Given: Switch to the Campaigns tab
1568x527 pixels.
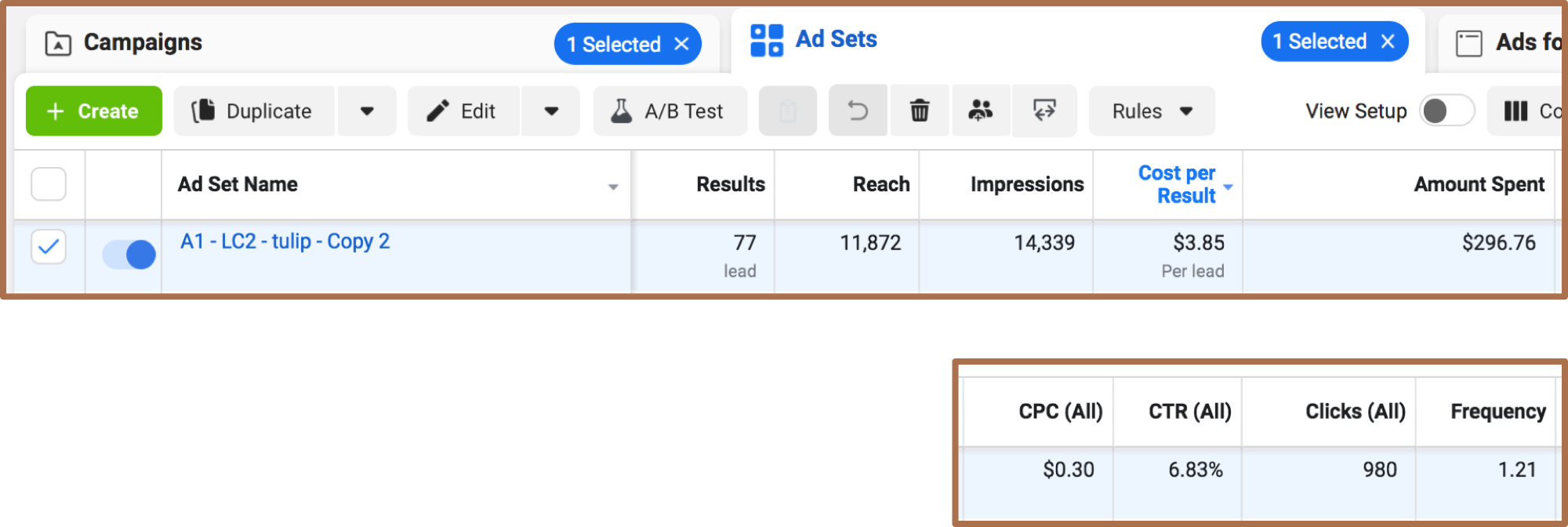Looking at the screenshot, I should pyautogui.click(x=143, y=42).
